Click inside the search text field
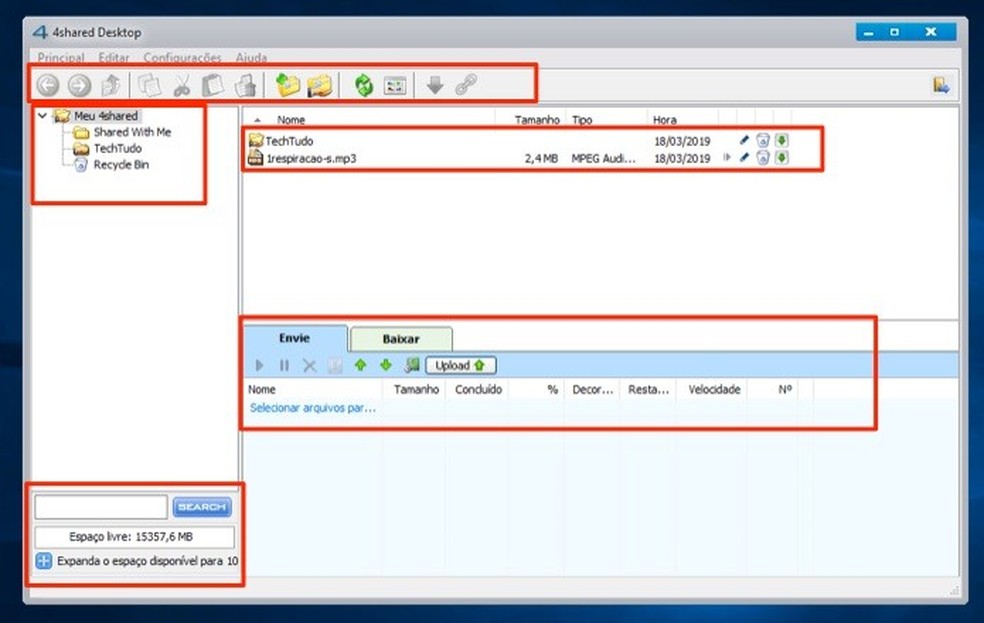The width and height of the screenshot is (984, 623). point(100,506)
